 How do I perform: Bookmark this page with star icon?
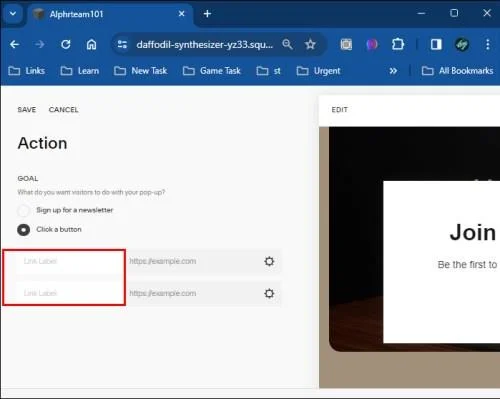coord(310,44)
